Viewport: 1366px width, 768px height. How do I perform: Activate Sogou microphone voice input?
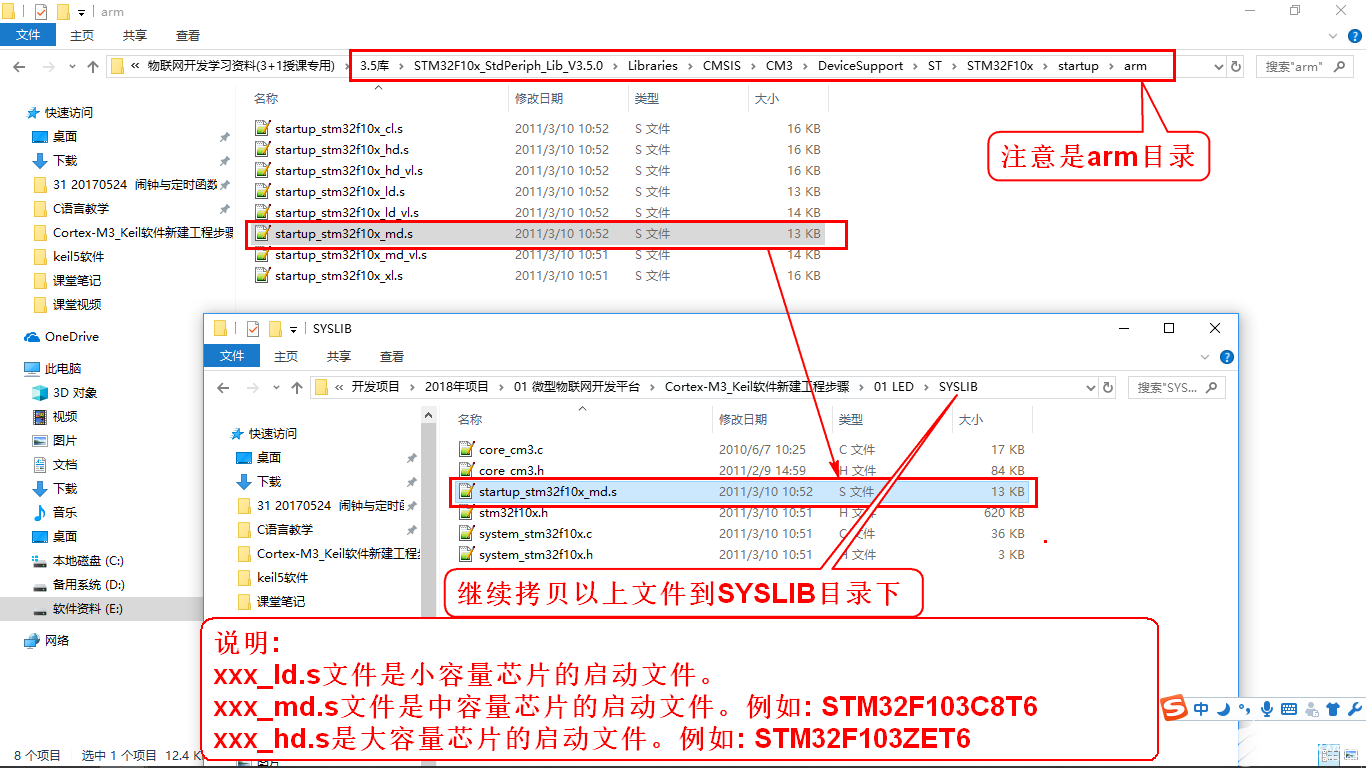pyautogui.click(x=1267, y=709)
